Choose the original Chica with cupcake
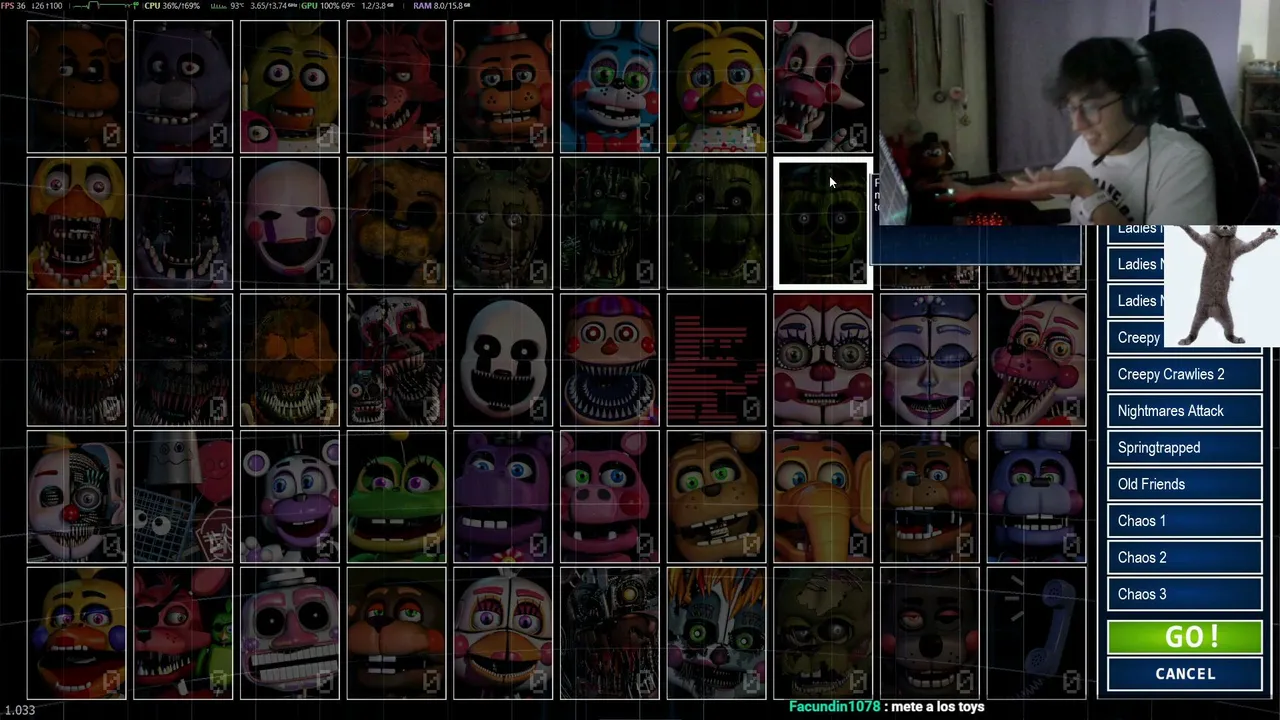Image resolution: width=1280 pixels, height=720 pixels. click(290, 86)
